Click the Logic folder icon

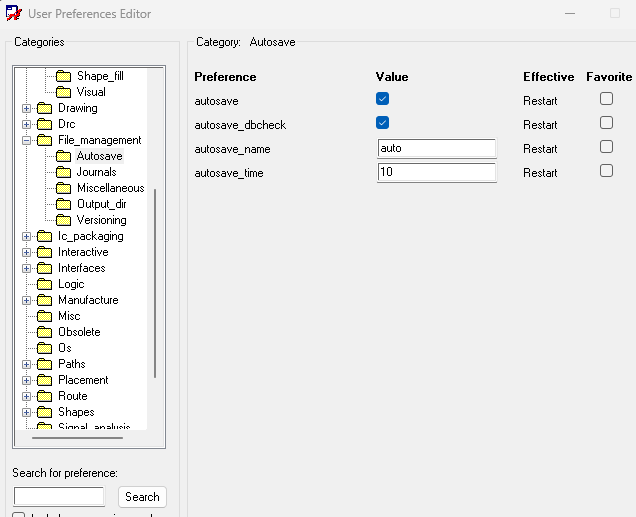pos(45,284)
